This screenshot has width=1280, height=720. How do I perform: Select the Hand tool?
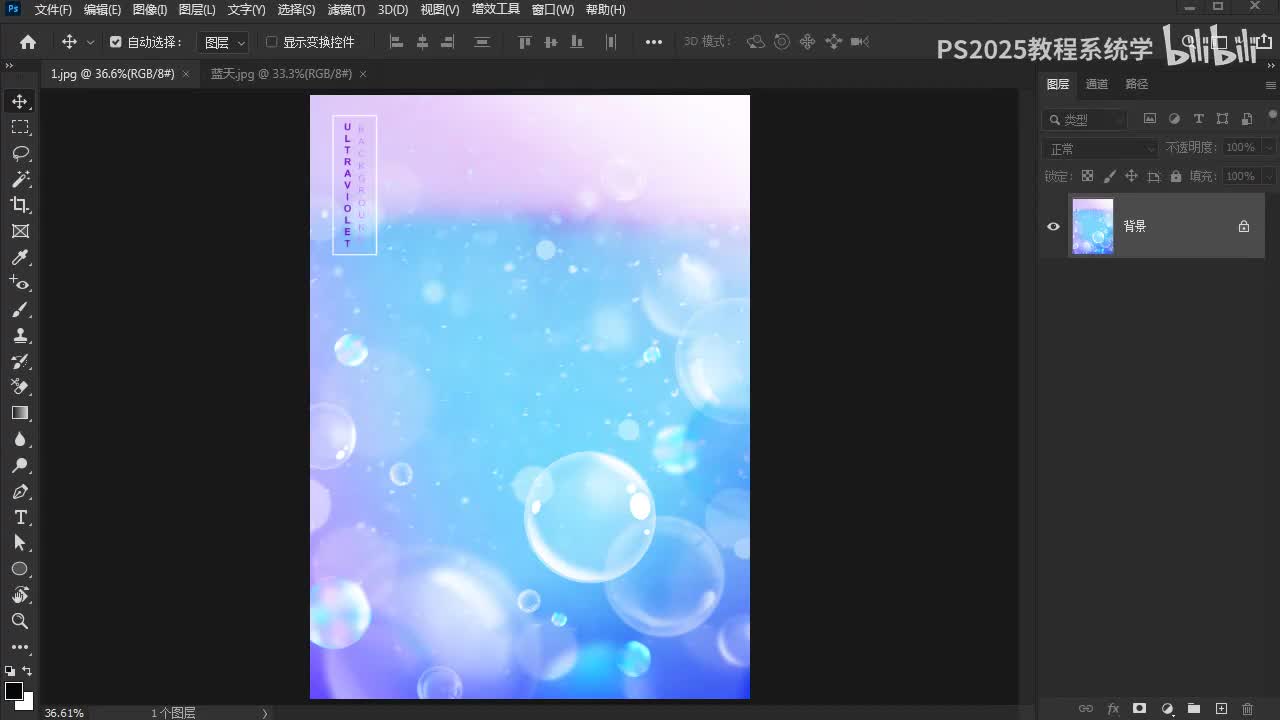[20, 595]
